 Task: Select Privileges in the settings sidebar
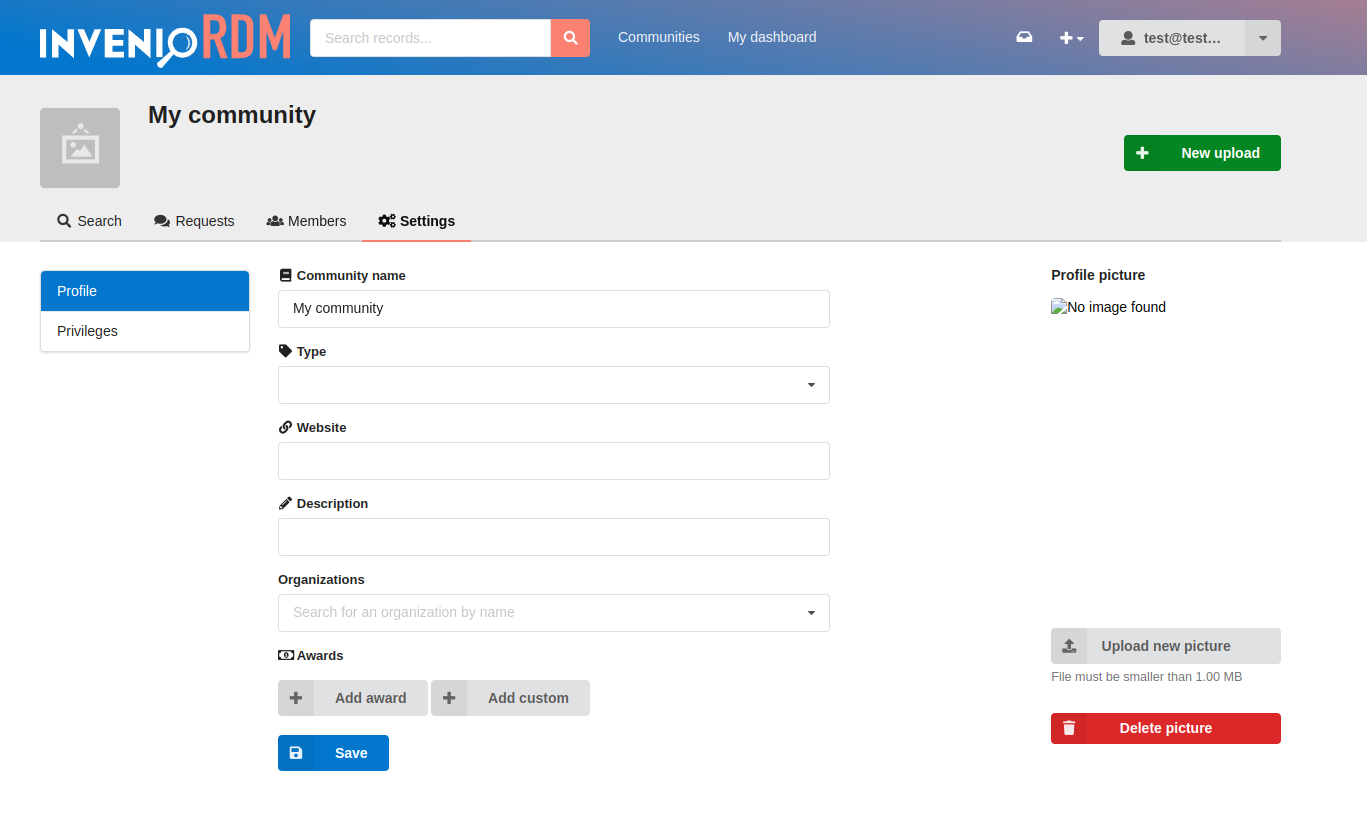87,331
